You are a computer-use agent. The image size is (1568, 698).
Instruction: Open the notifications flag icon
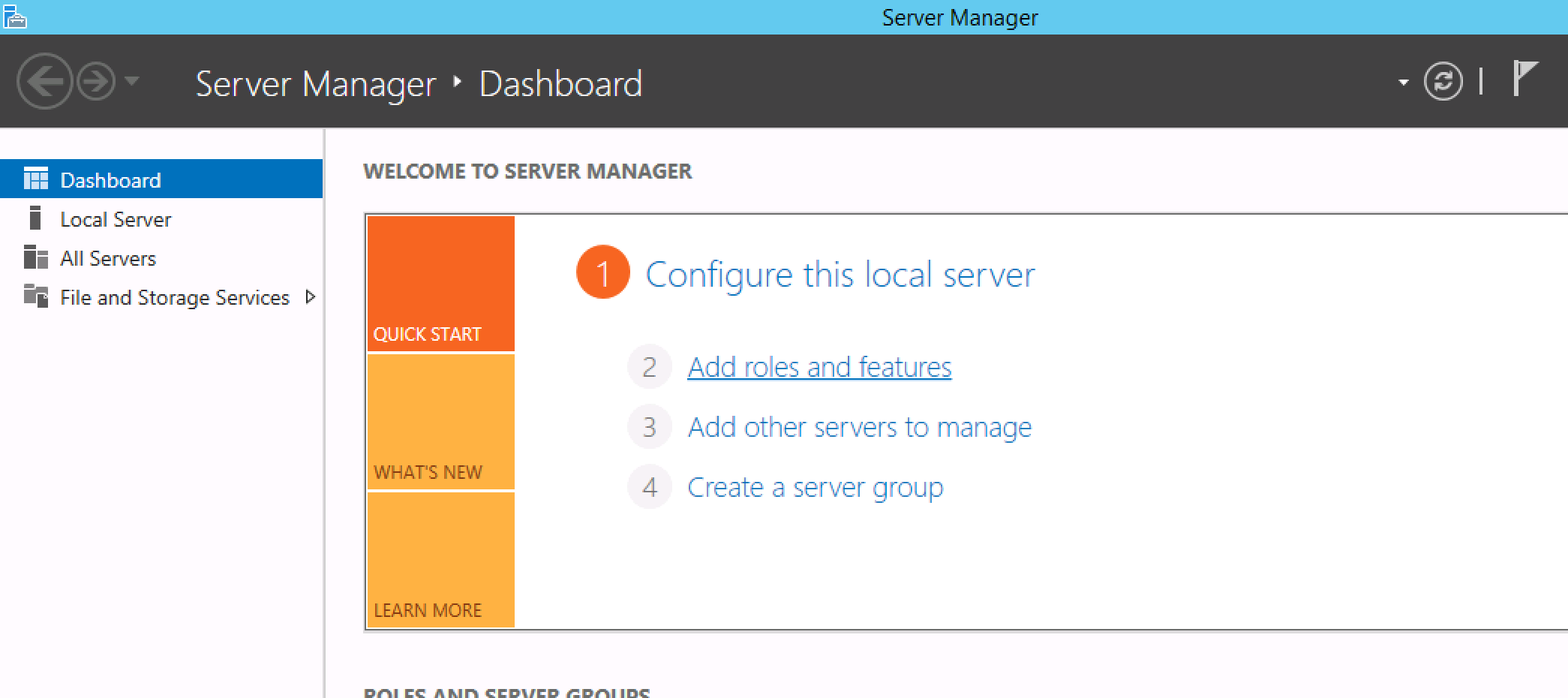1524,79
